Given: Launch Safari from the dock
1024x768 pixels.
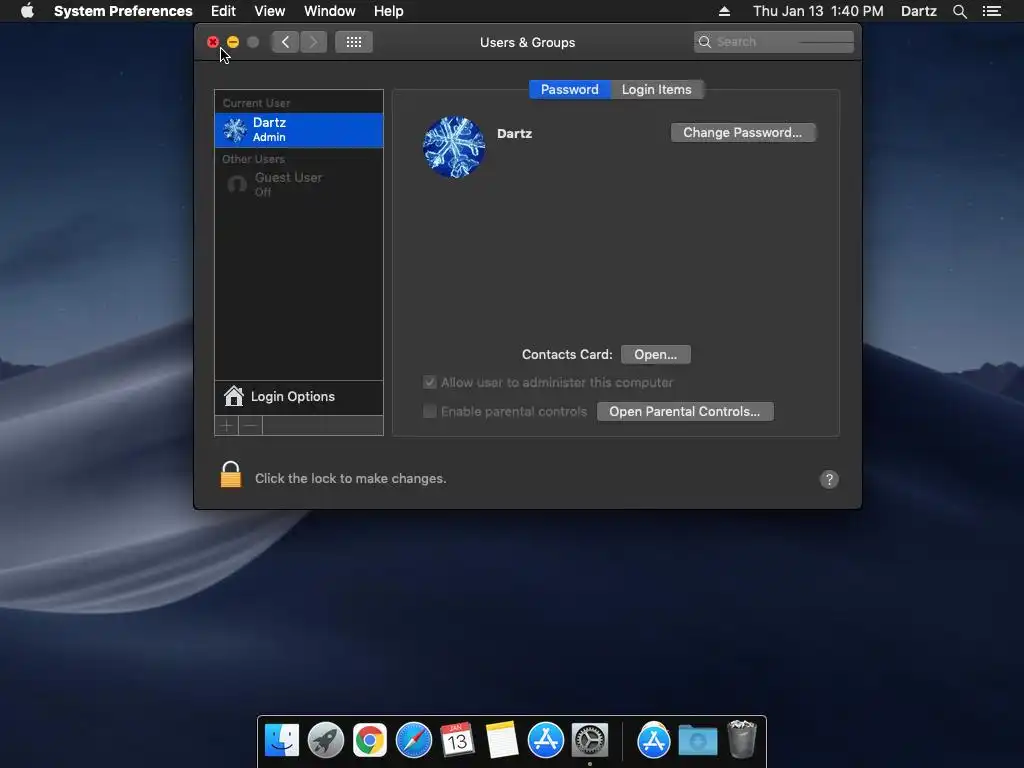Looking at the screenshot, I should (413, 741).
